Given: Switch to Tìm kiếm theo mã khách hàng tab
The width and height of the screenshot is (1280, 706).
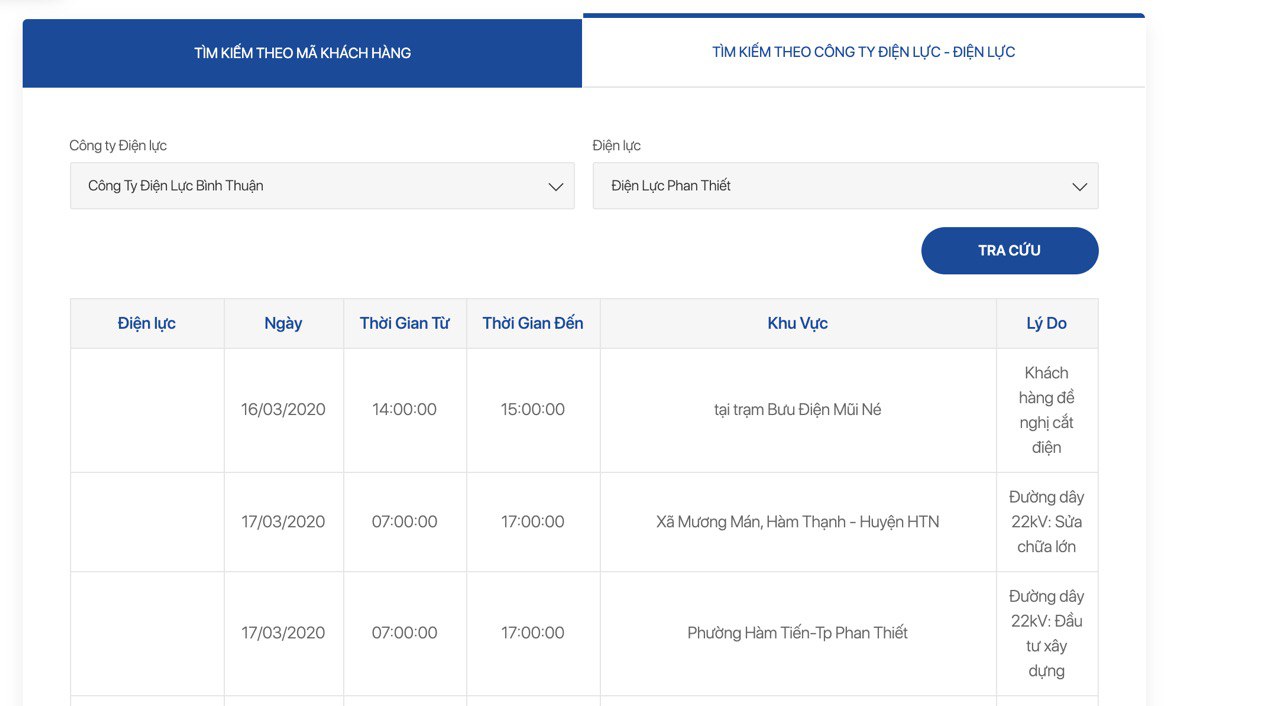Looking at the screenshot, I should (x=302, y=53).
